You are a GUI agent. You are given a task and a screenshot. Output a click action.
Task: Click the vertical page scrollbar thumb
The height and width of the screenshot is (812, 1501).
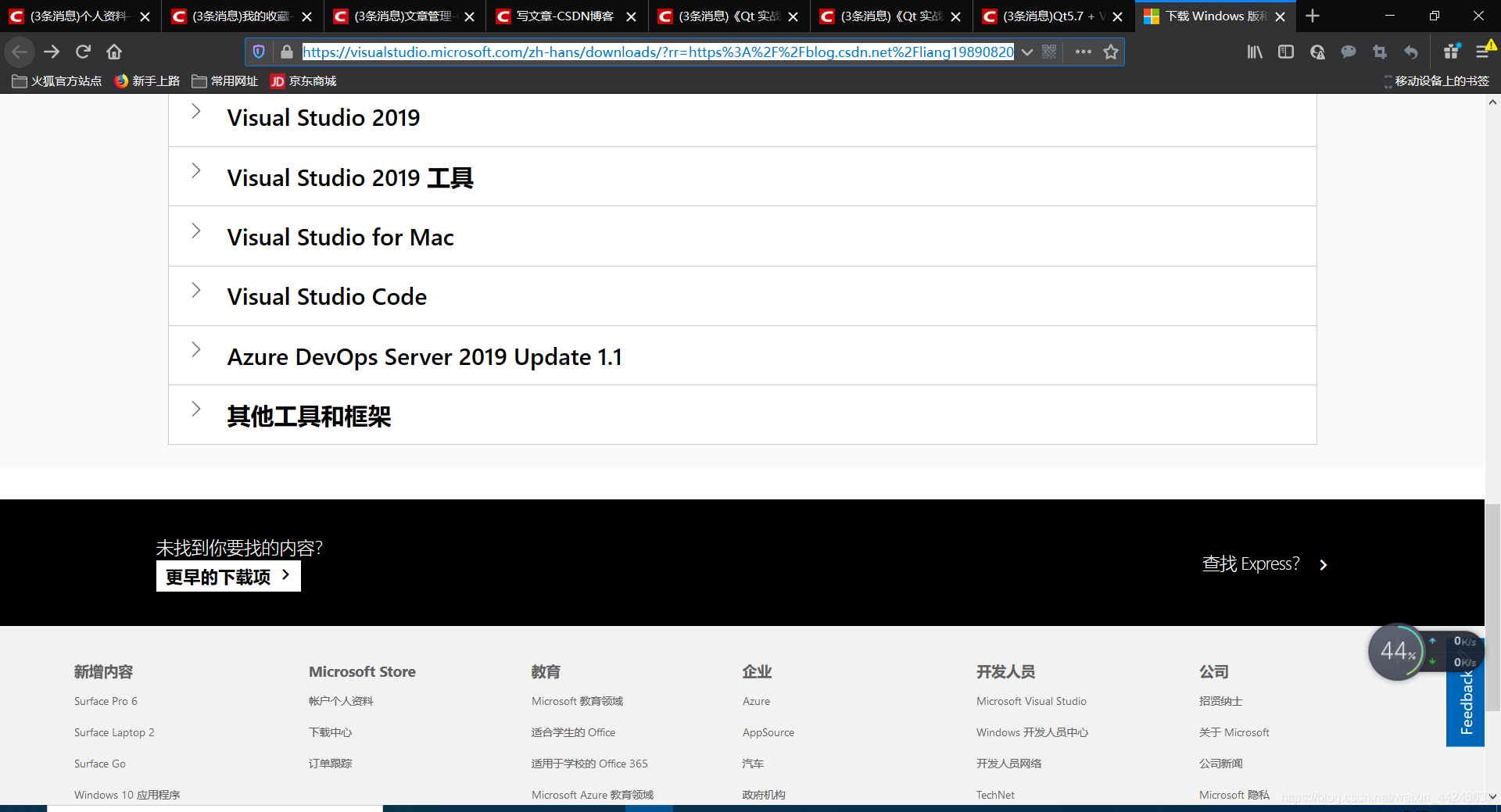click(x=1492, y=607)
